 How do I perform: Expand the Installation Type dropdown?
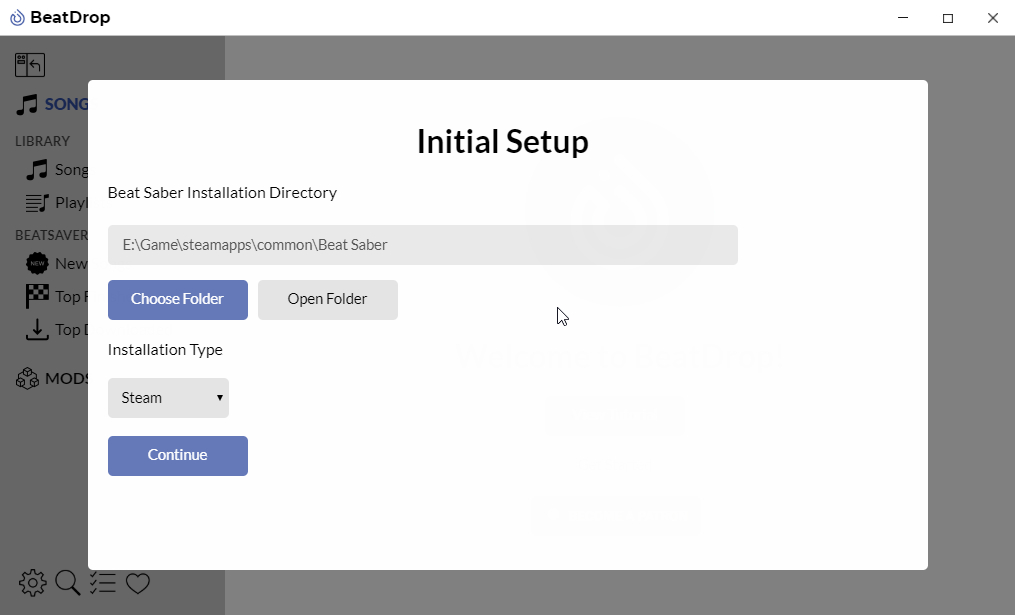(168, 398)
